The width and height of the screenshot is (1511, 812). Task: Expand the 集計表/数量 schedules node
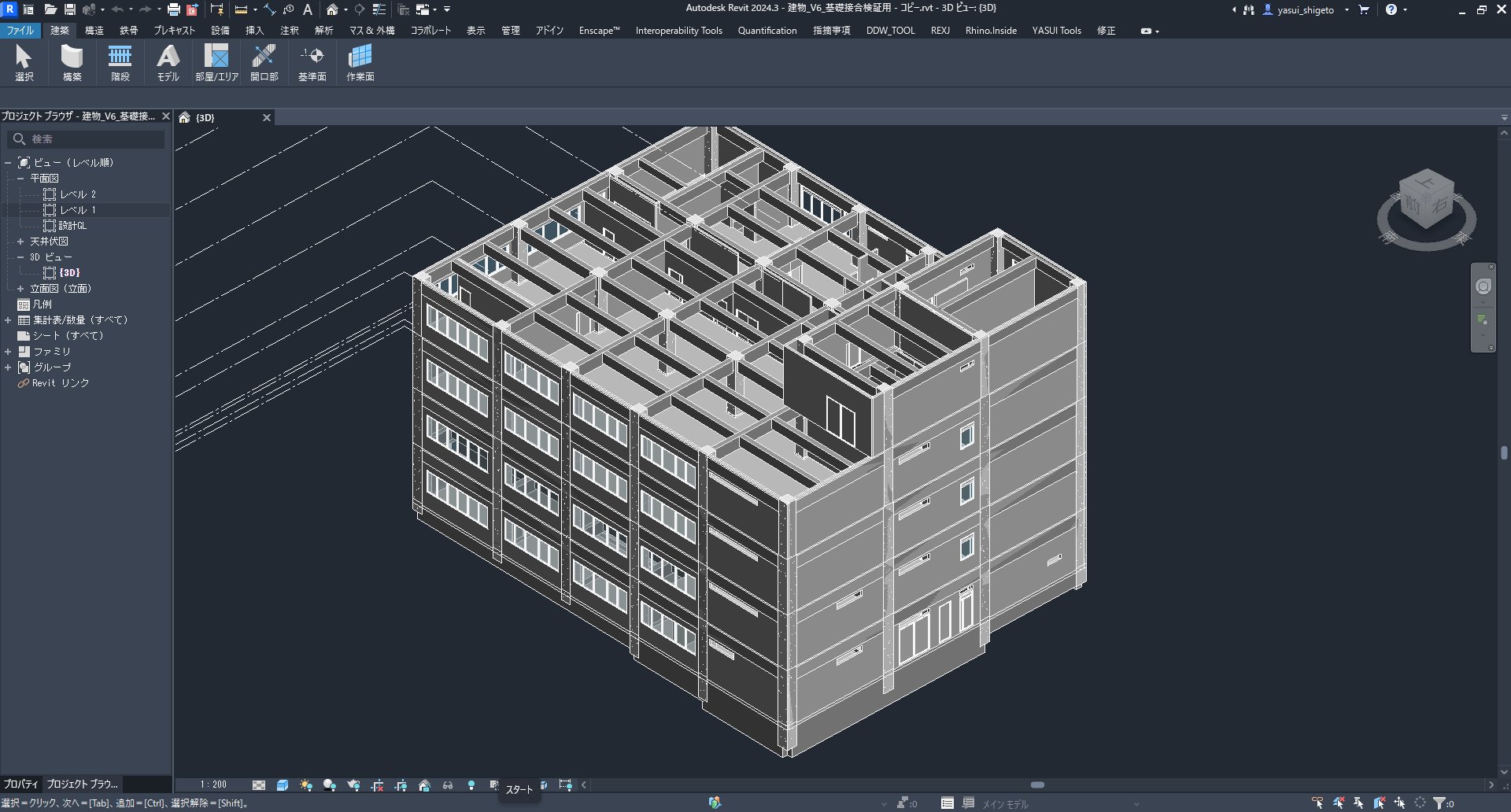pyautogui.click(x=8, y=320)
